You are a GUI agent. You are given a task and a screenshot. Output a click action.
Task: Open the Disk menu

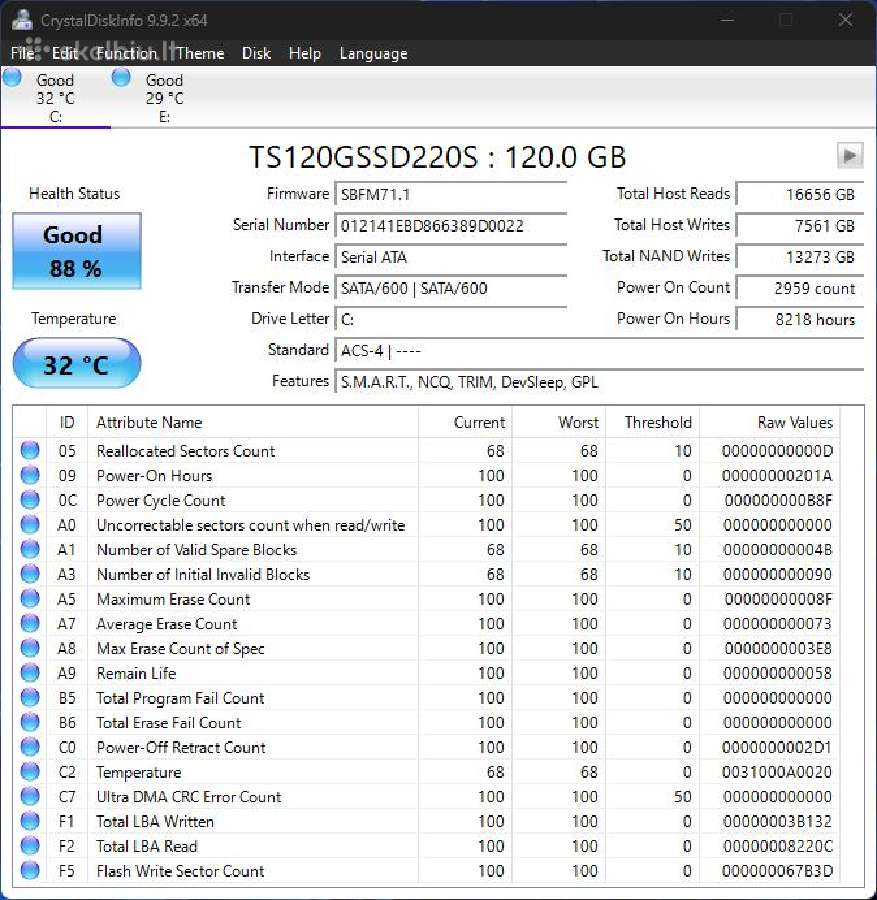tap(256, 53)
